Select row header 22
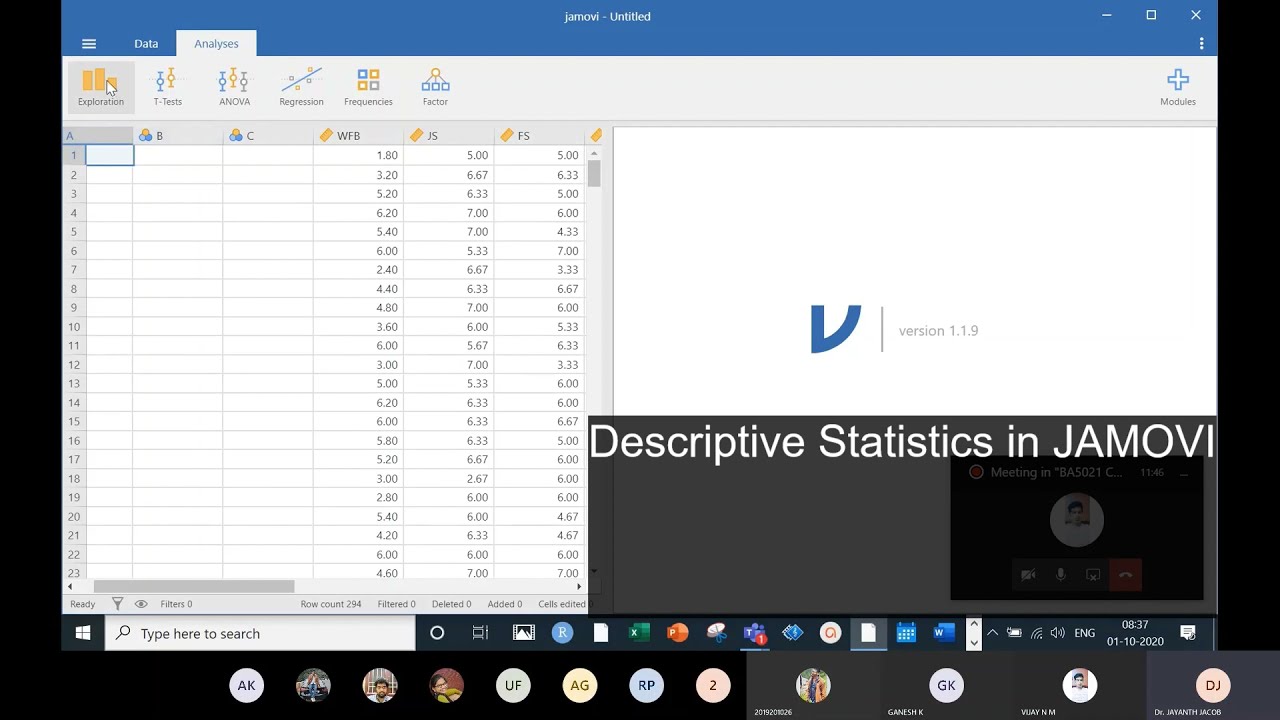Image resolution: width=1280 pixels, height=720 pixels. [x=74, y=554]
